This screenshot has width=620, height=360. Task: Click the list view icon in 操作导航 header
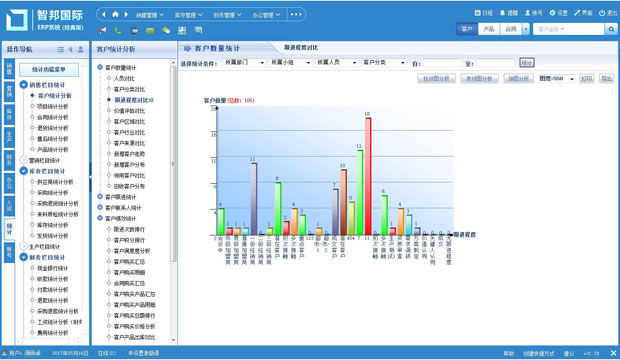coord(60,49)
